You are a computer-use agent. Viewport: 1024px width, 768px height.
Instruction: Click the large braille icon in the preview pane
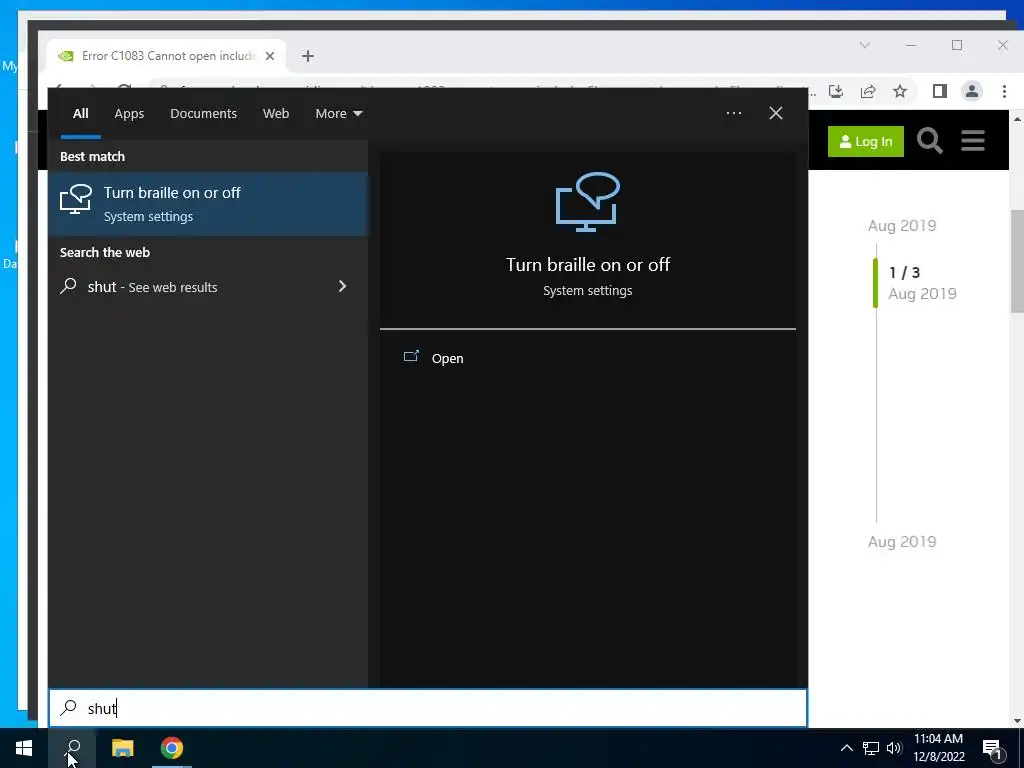point(587,202)
